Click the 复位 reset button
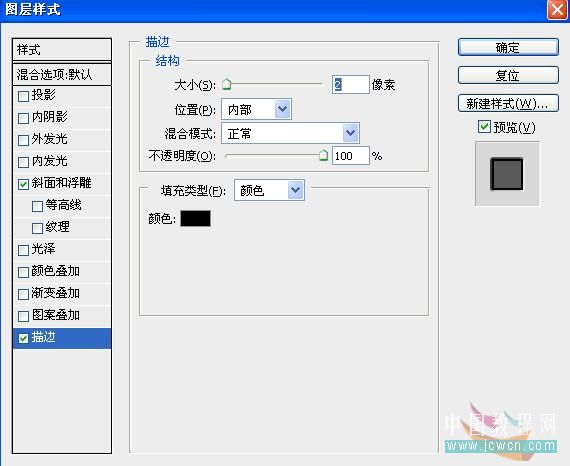 click(508, 76)
